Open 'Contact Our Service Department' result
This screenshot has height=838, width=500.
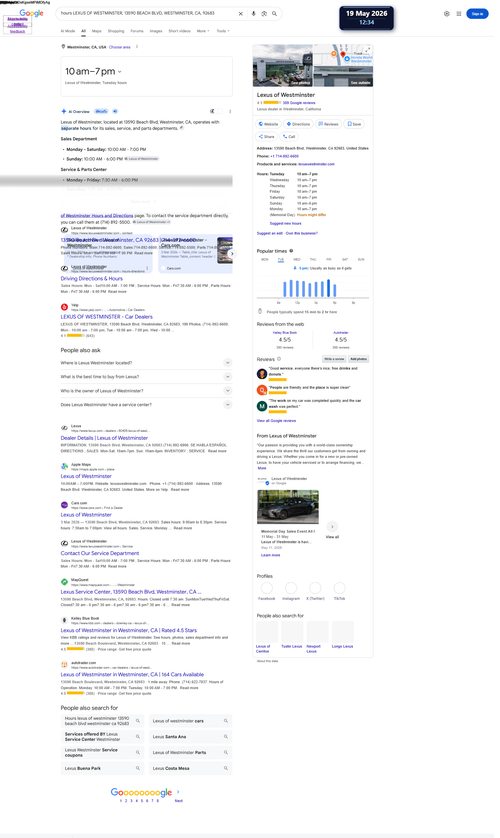(x=100, y=554)
